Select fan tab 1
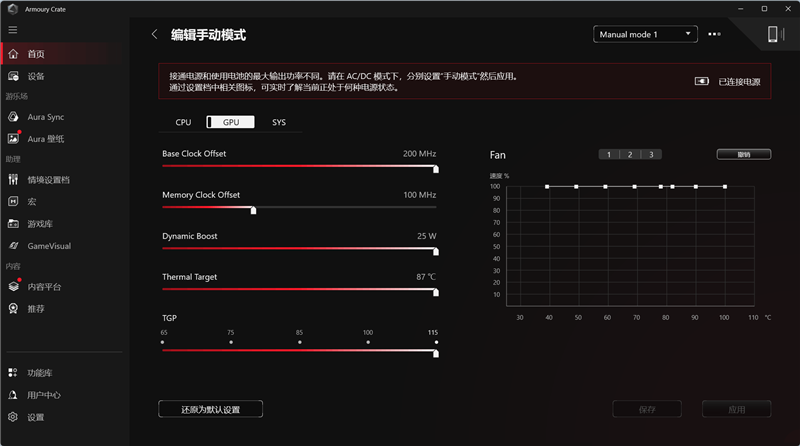The width and height of the screenshot is (800, 446). click(609, 155)
